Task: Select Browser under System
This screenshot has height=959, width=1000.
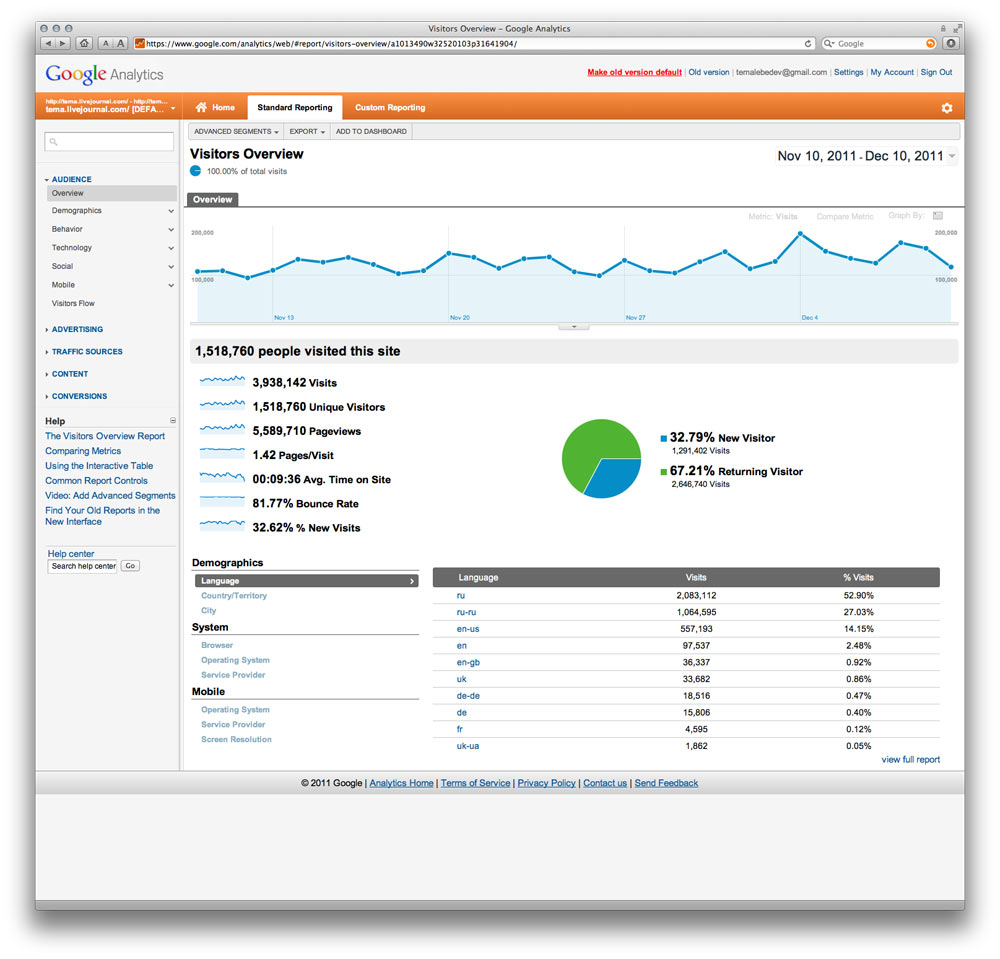Action: click(x=217, y=645)
